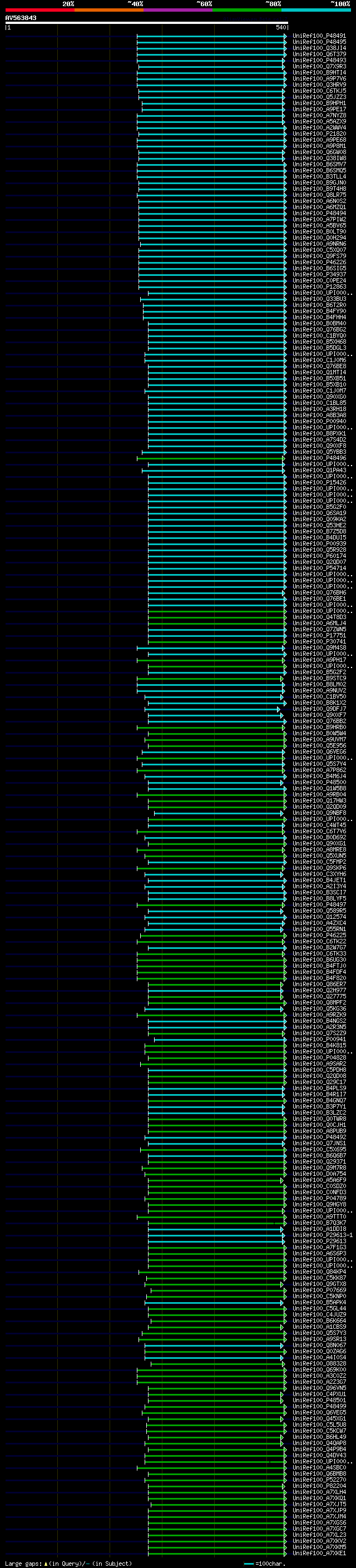
Task: Select hit UniRef100_P21820
Action: click(319, 134)
